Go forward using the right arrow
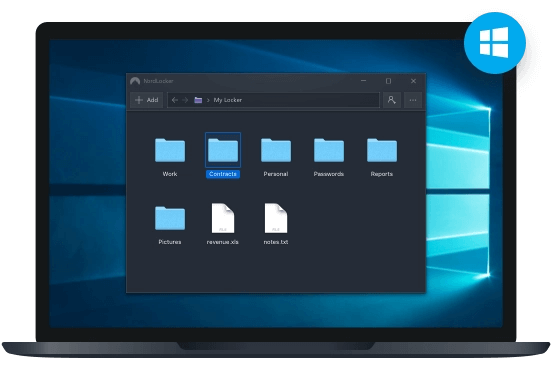The width and height of the screenshot is (552, 380). 185,100
